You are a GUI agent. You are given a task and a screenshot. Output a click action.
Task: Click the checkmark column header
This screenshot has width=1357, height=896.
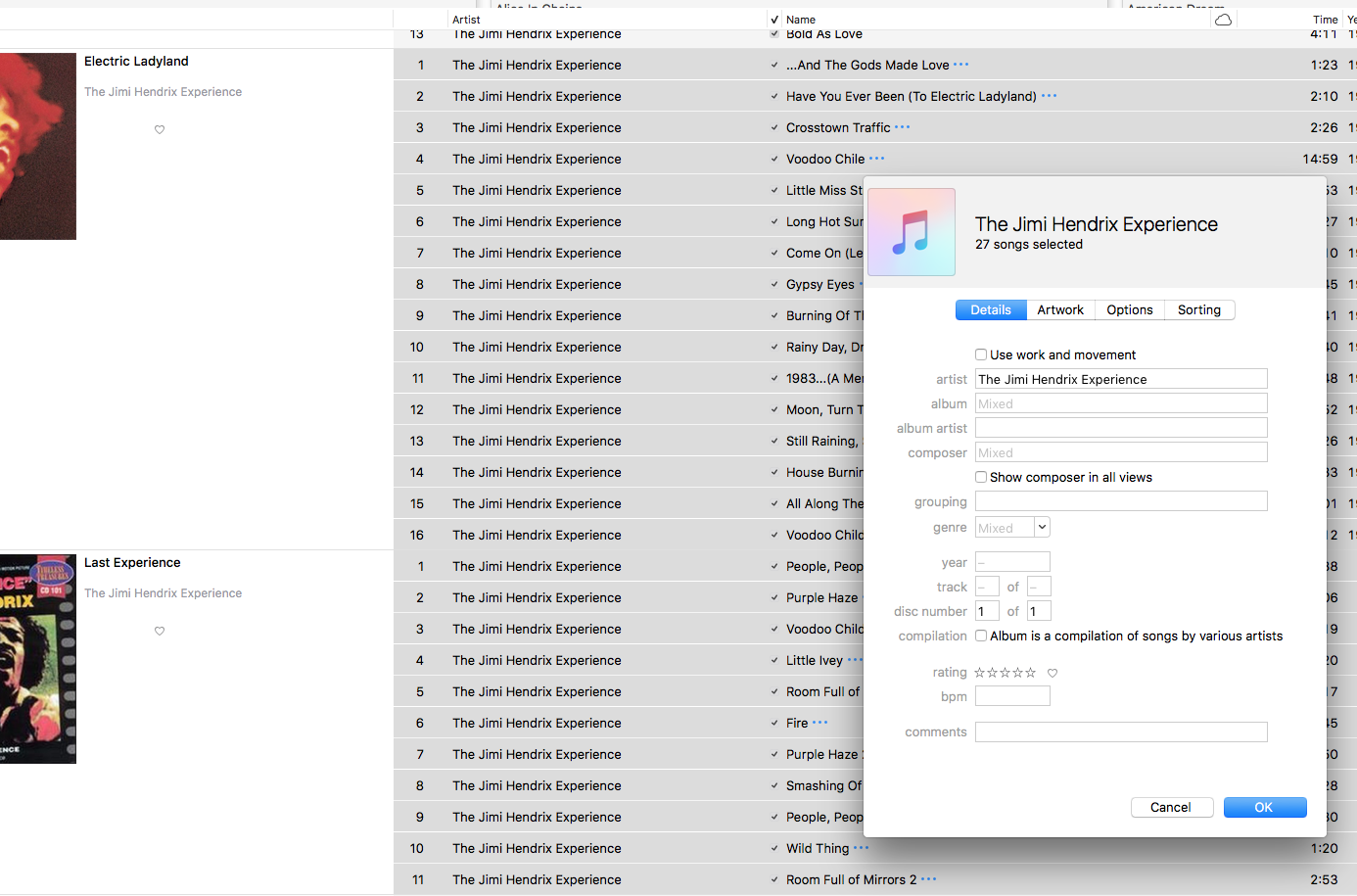tap(774, 20)
